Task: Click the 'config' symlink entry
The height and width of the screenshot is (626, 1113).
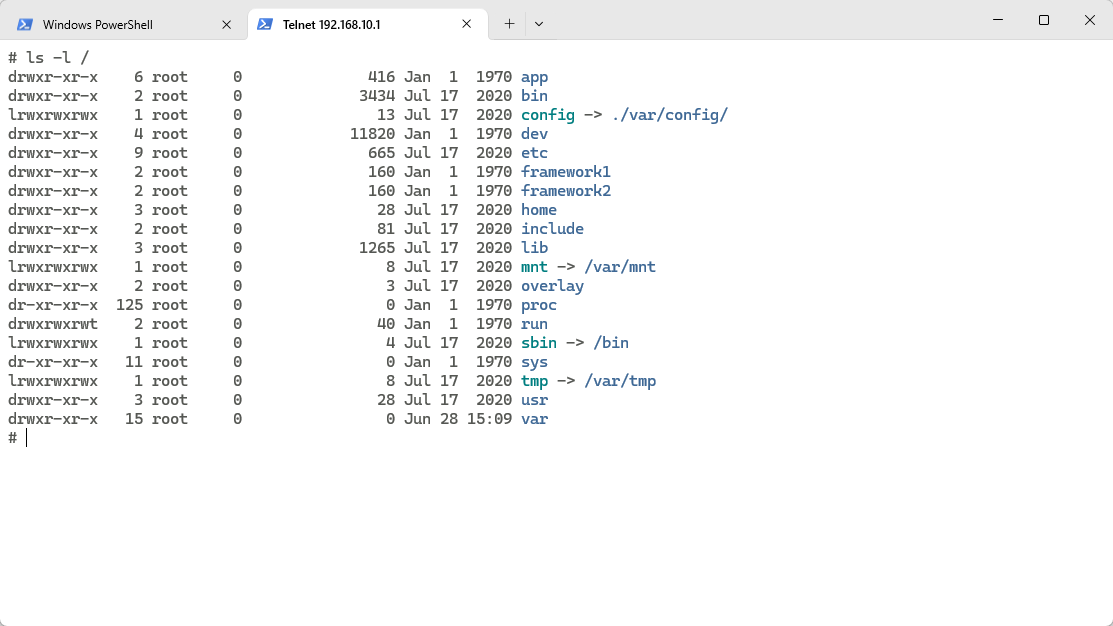Action: (x=547, y=115)
